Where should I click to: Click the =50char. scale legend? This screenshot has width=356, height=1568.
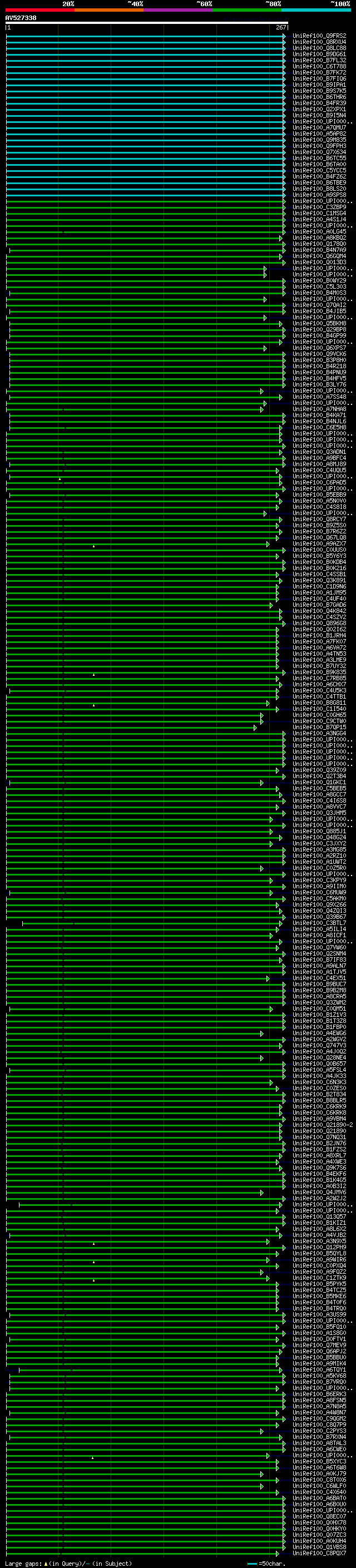(266, 1563)
